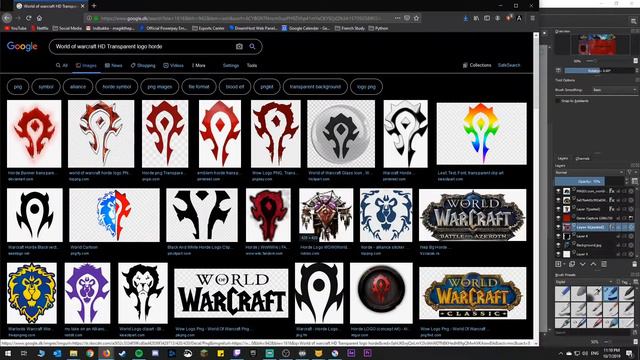
Task: Hide the Game Capture layer
Action: coord(558,218)
